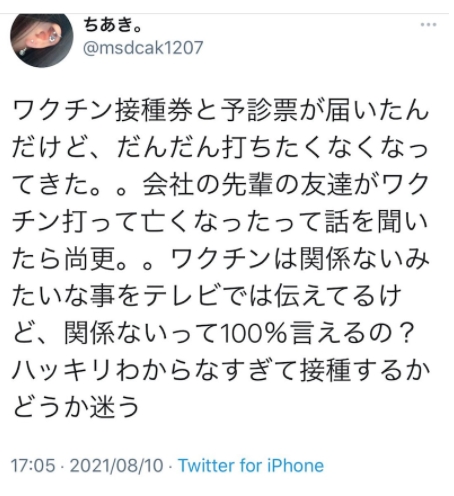Viewport: 454px width, 496px height.
Task: Open the three-dot more options menu
Action: pyautogui.click(x=428, y=24)
